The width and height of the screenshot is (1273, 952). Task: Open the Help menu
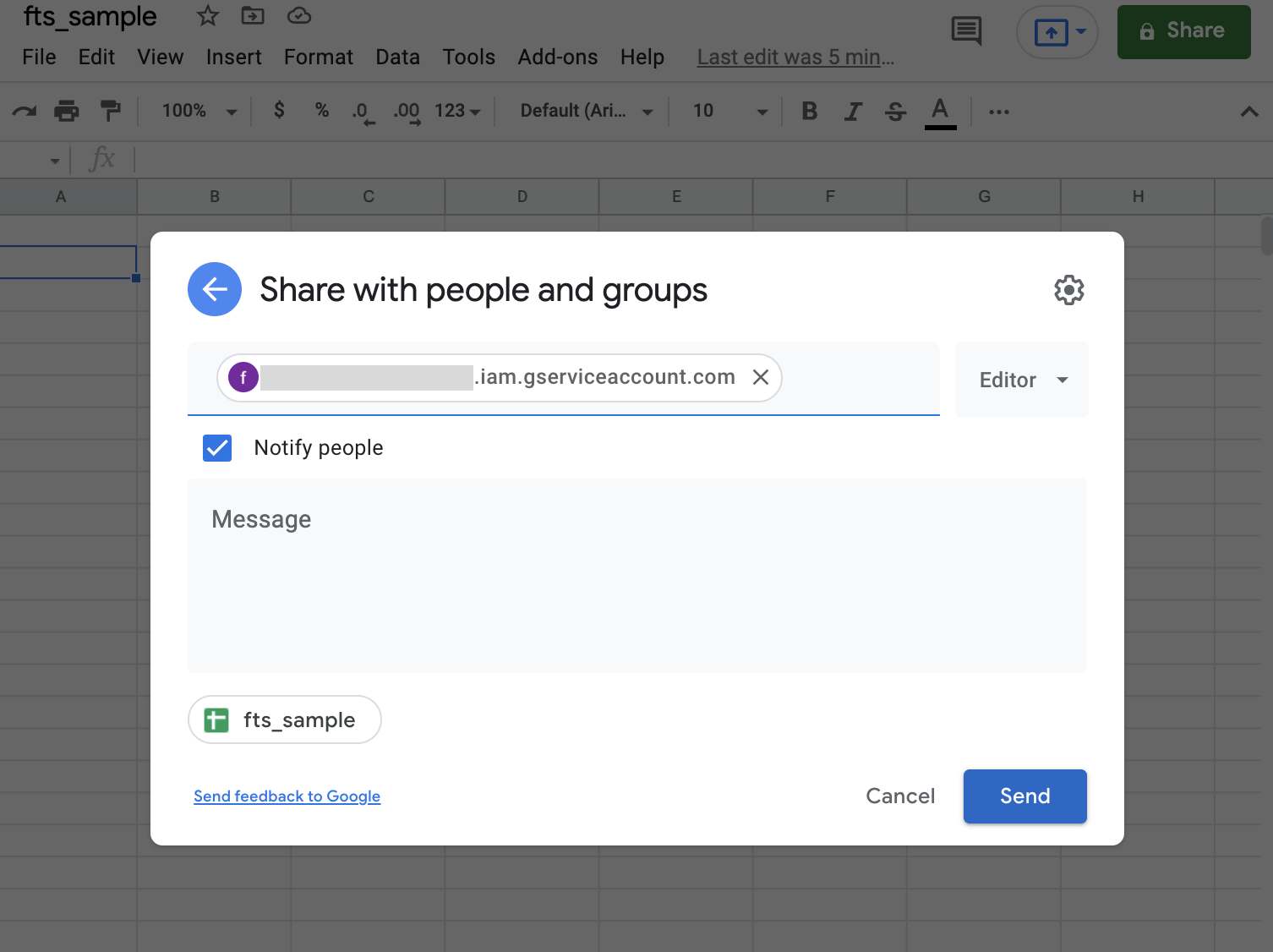[x=642, y=57]
